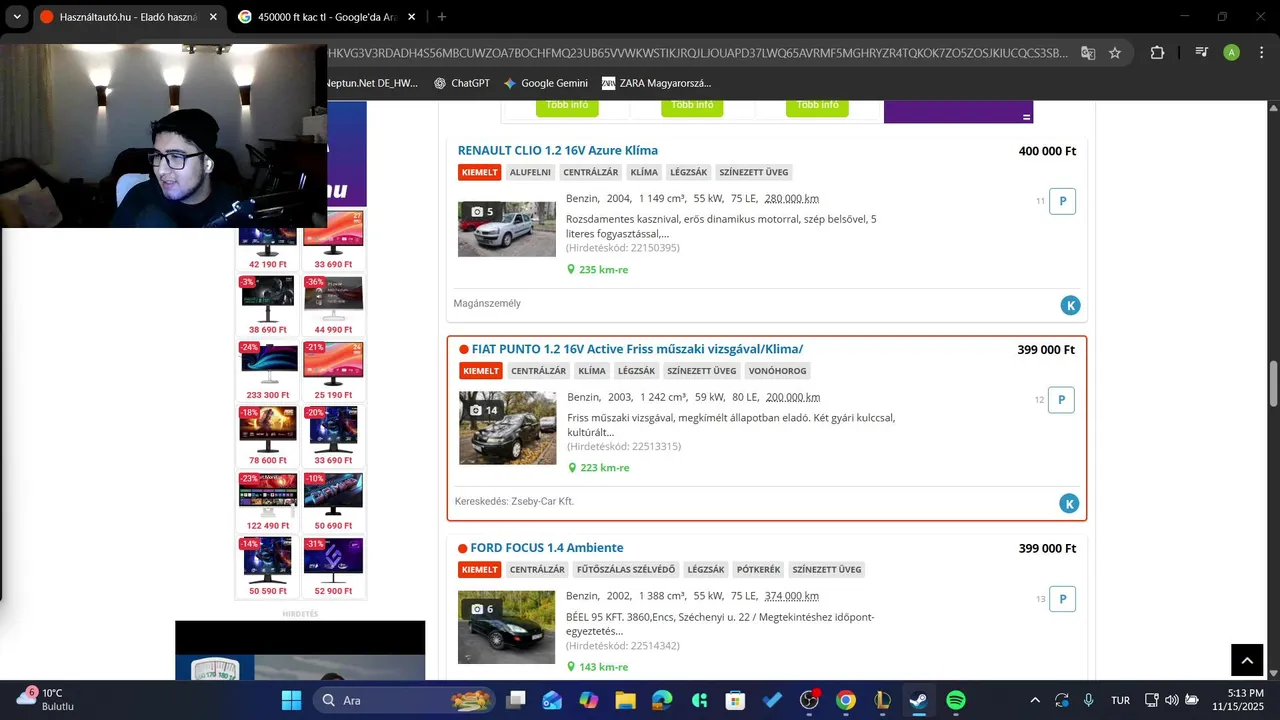
Task: Open the Translate page icon in address bar
Action: (x=1088, y=53)
